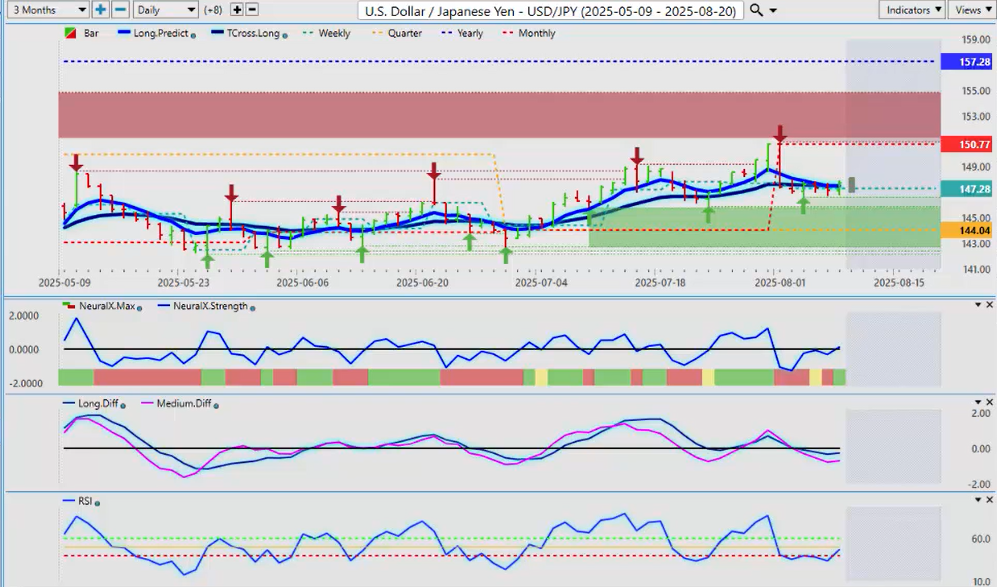
Task: Open the 3 Months range dropdown
Action: point(46,10)
